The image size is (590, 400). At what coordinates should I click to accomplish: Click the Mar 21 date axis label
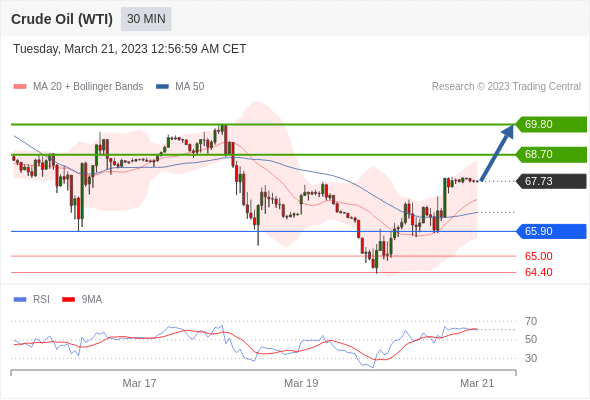point(477,383)
